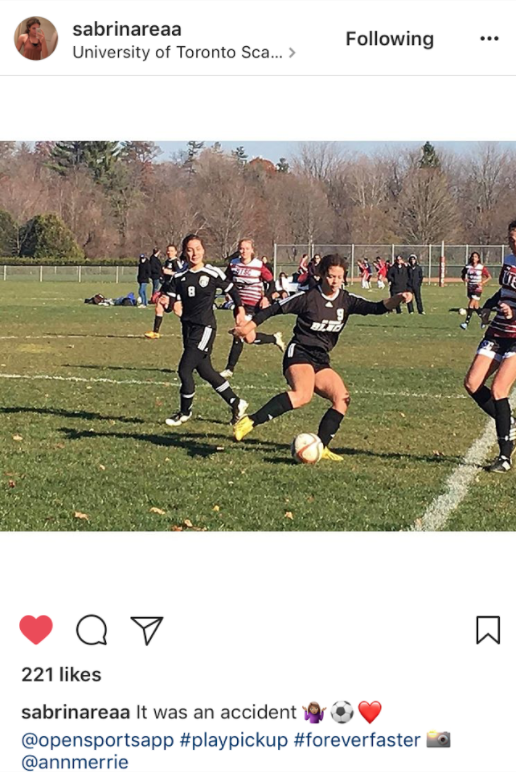The image size is (516, 772).
Task: Save post with bookmark icon
Action: [x=488, y=630]
